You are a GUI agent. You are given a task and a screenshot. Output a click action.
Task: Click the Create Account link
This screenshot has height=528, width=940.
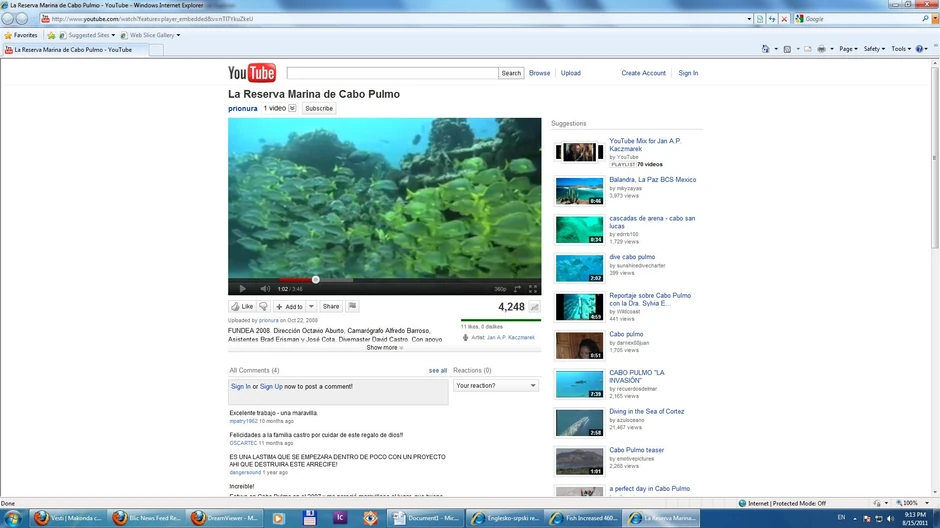pos(643,73)
